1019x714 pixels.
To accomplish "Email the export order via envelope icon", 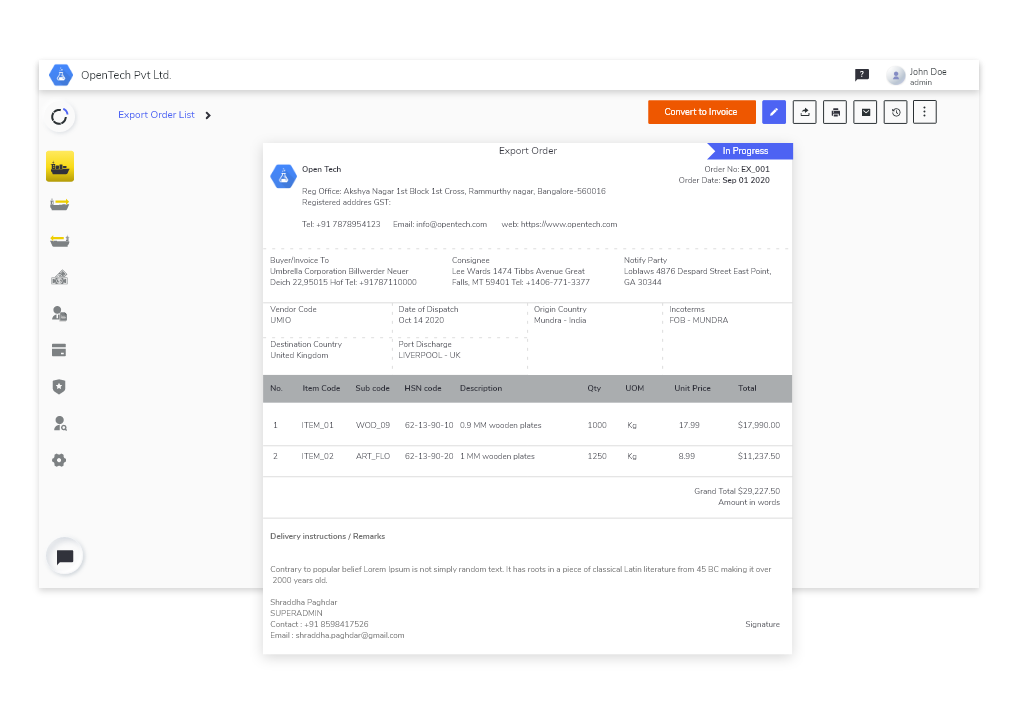I will [x=866, y=112].
